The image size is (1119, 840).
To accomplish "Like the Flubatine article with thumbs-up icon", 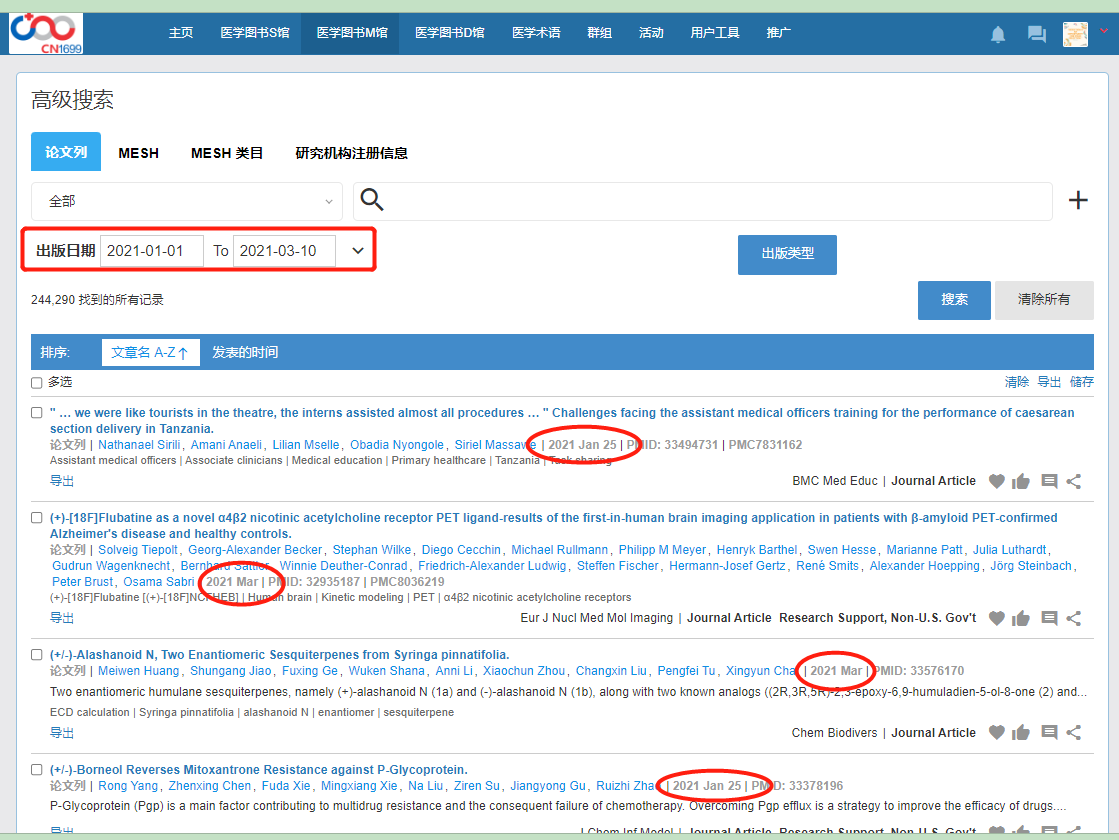I will click(1021, 618).
